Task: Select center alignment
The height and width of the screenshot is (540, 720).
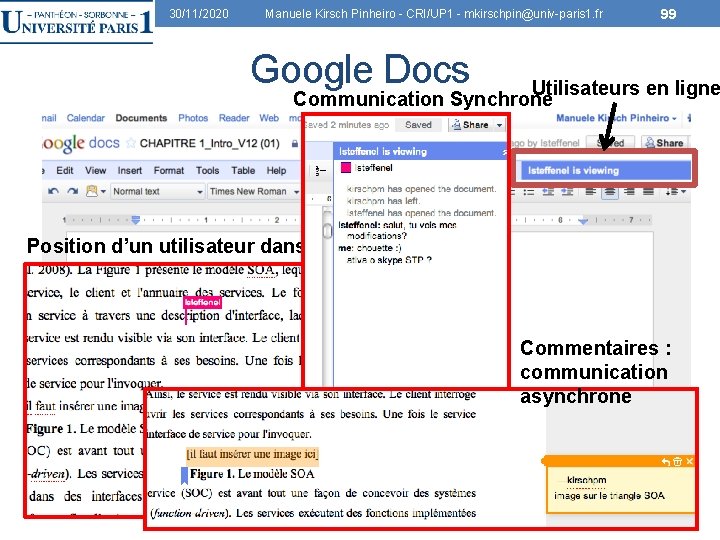Action: [x=610, y=192]
